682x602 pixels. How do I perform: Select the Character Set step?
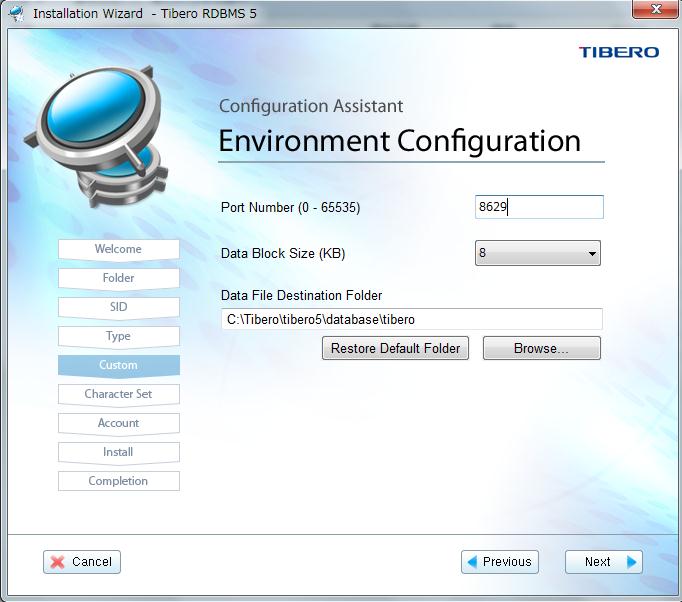coord(119,395)
